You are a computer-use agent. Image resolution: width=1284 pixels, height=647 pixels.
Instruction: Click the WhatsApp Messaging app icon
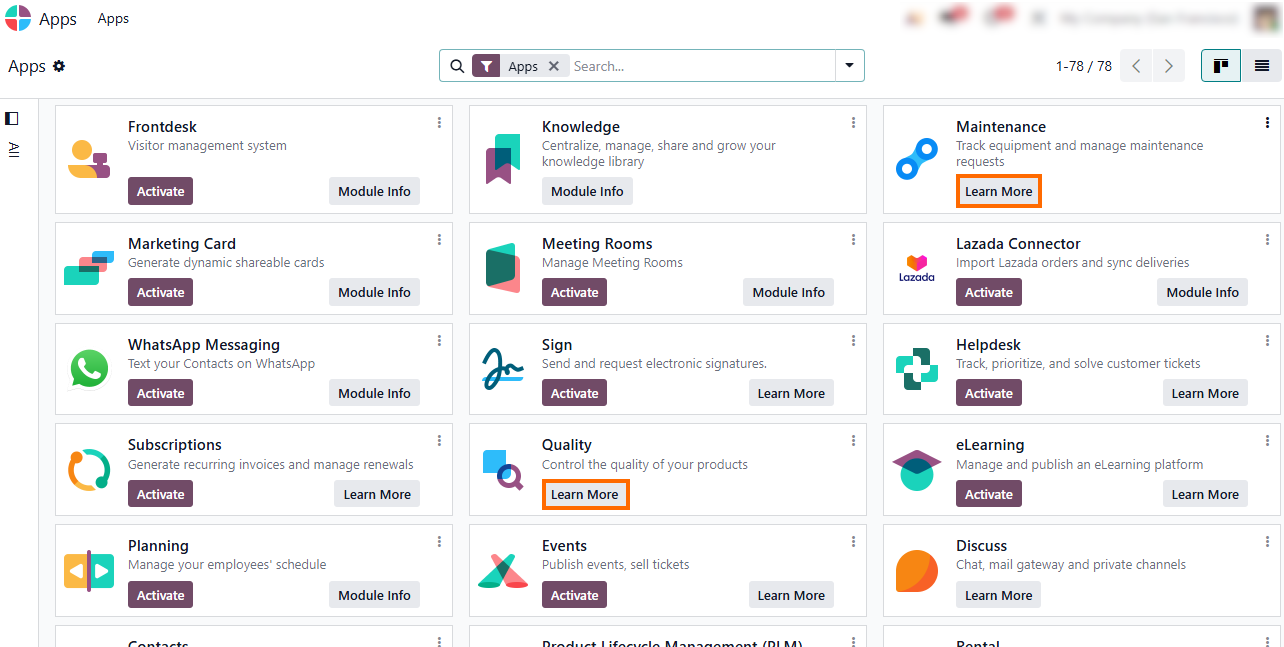[x=89, y=369]
